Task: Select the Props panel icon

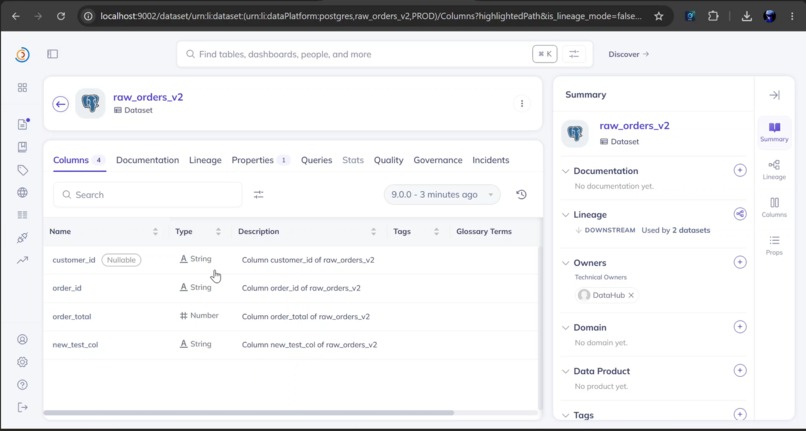Action: (x=774, y=245)
